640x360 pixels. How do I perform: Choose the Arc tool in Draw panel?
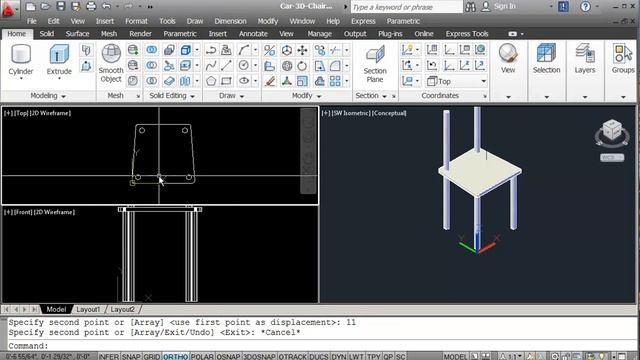(244, 50)
